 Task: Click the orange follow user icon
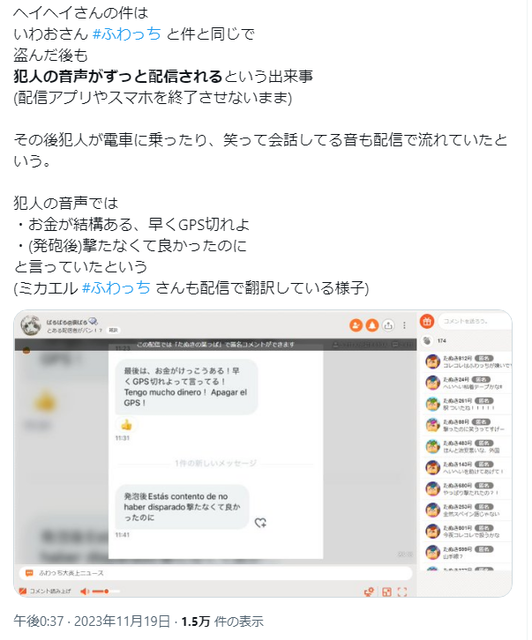pyautogui.click(x=356, y=325)
